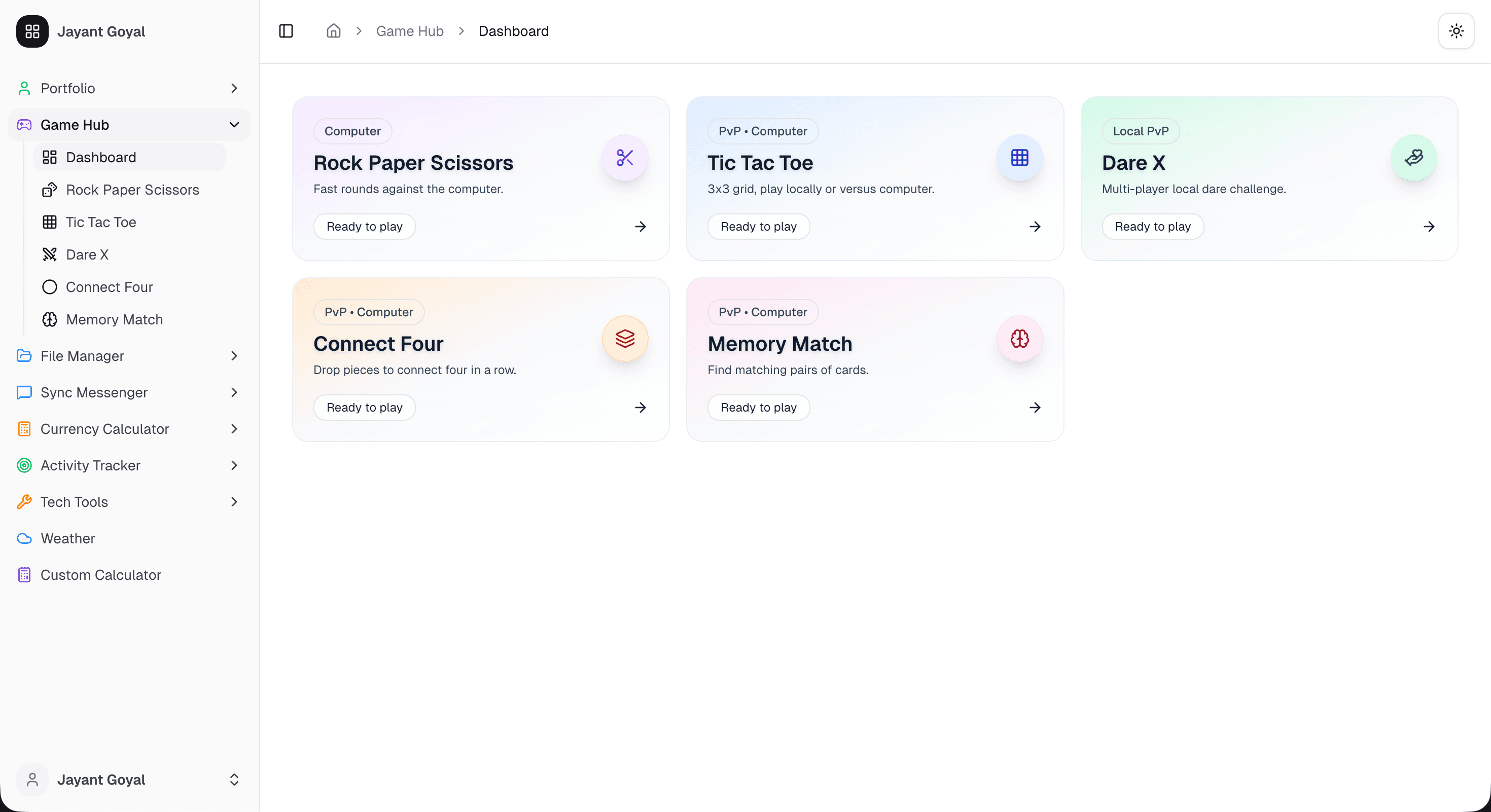Expand the Currency Calculator chevron
This screenshot has height=812, width=1491.
234,429
